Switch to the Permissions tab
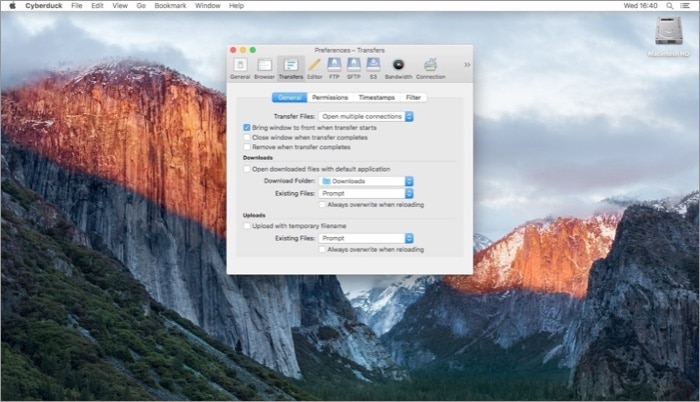Screen dimensions: 700x402 click(x=329, y=98)
